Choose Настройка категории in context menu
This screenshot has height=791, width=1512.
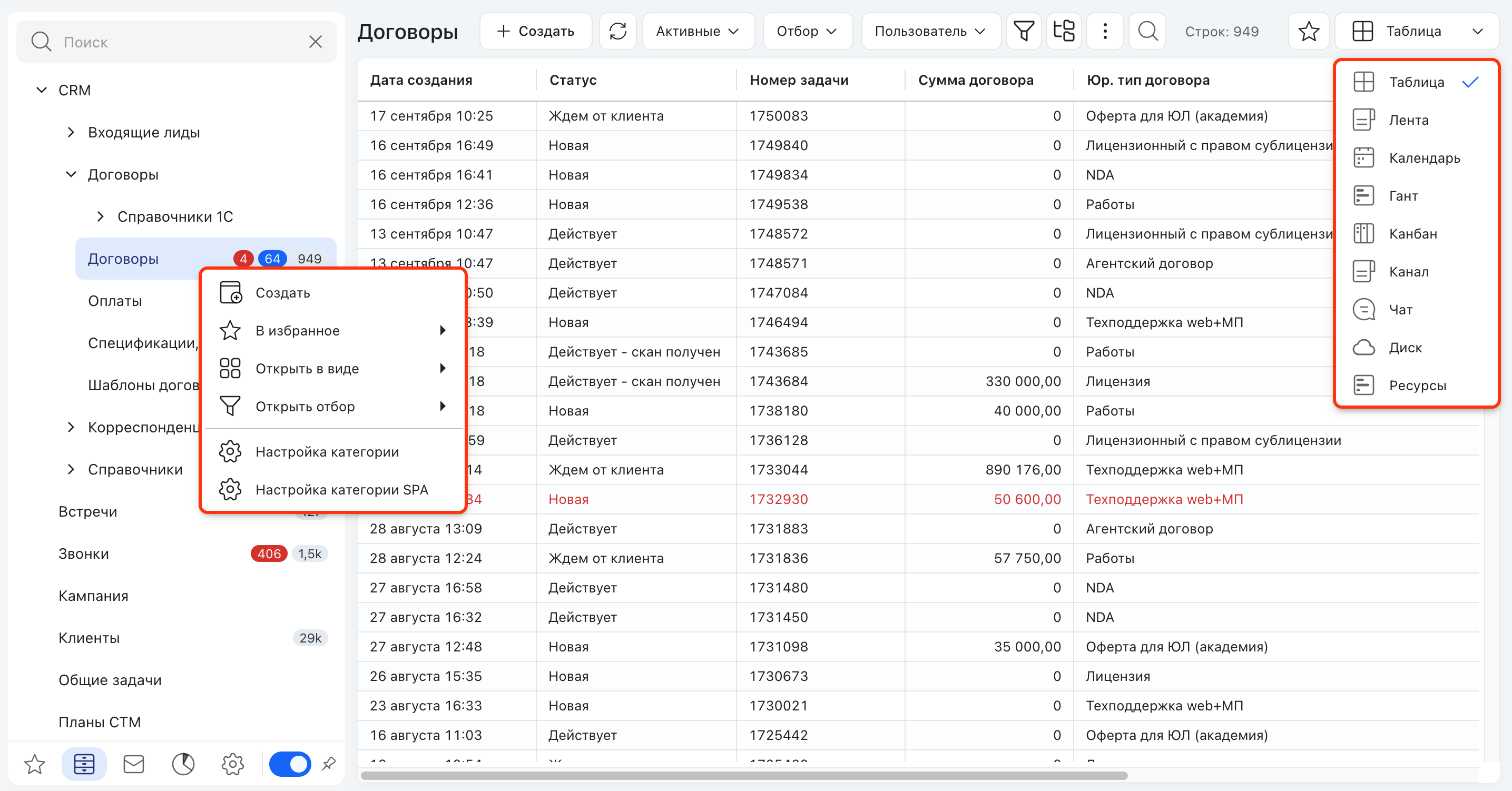tap(333, 451)
